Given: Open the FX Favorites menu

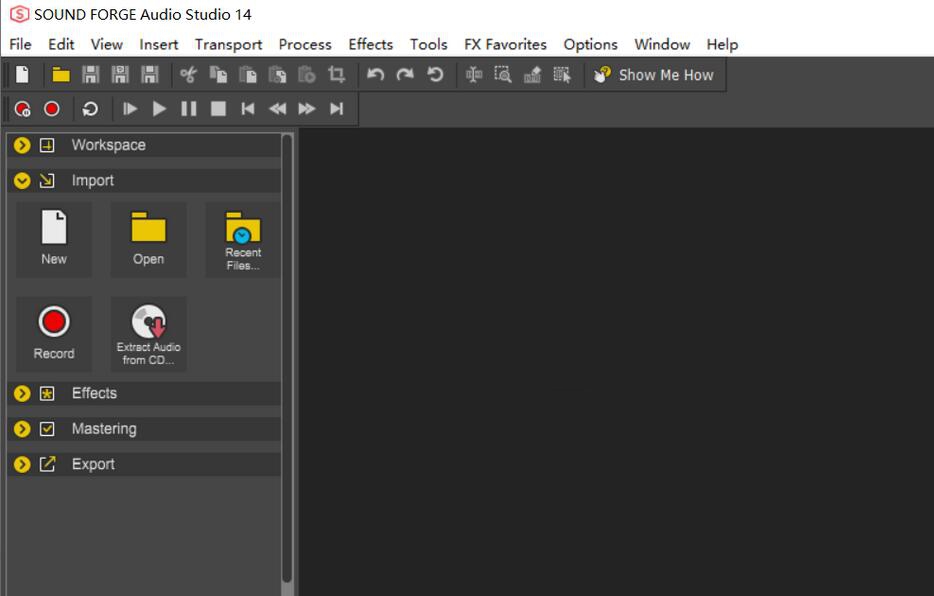Looking at the screenshot, I should [505, 45].
